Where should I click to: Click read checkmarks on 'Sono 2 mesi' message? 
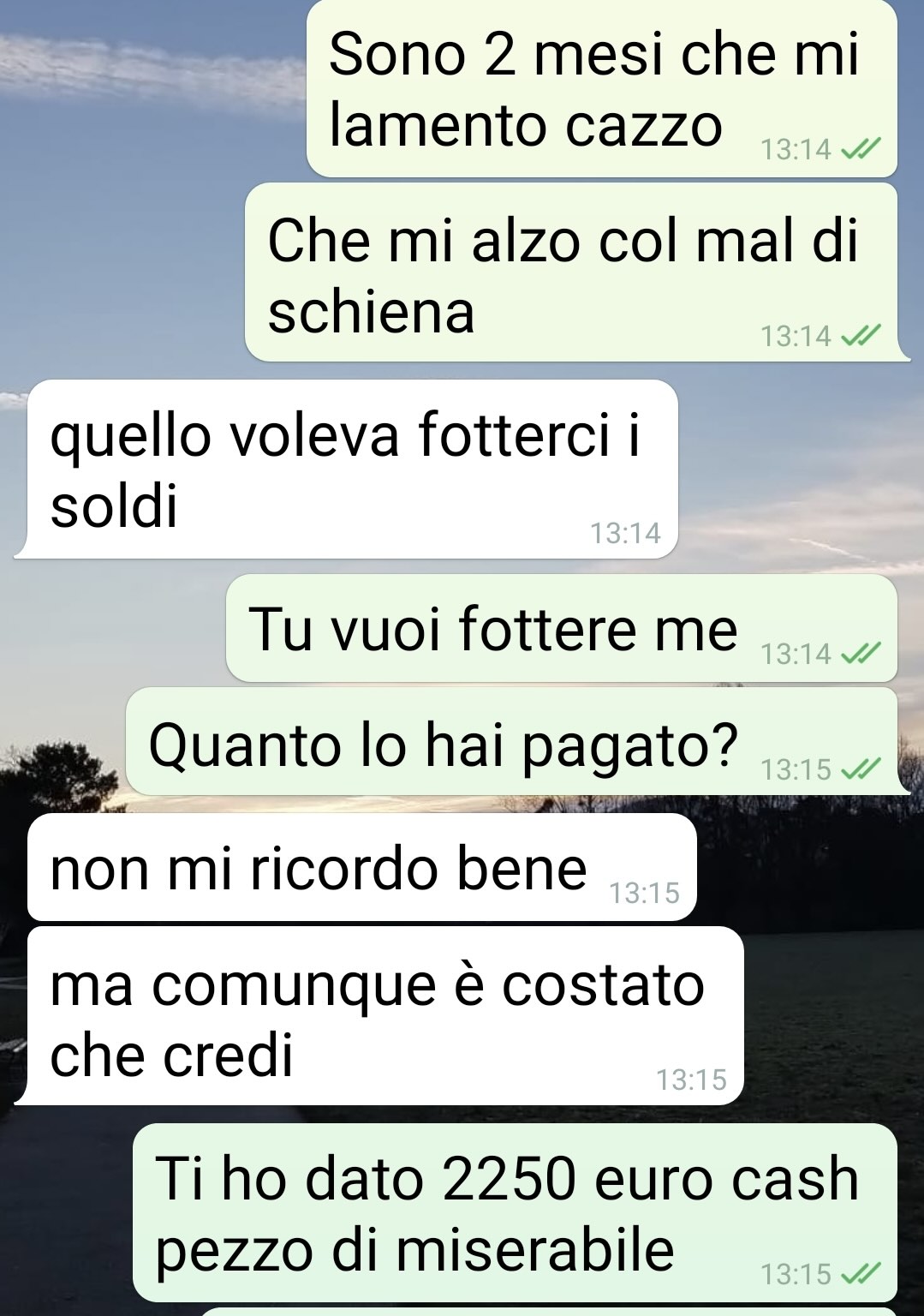861,150
